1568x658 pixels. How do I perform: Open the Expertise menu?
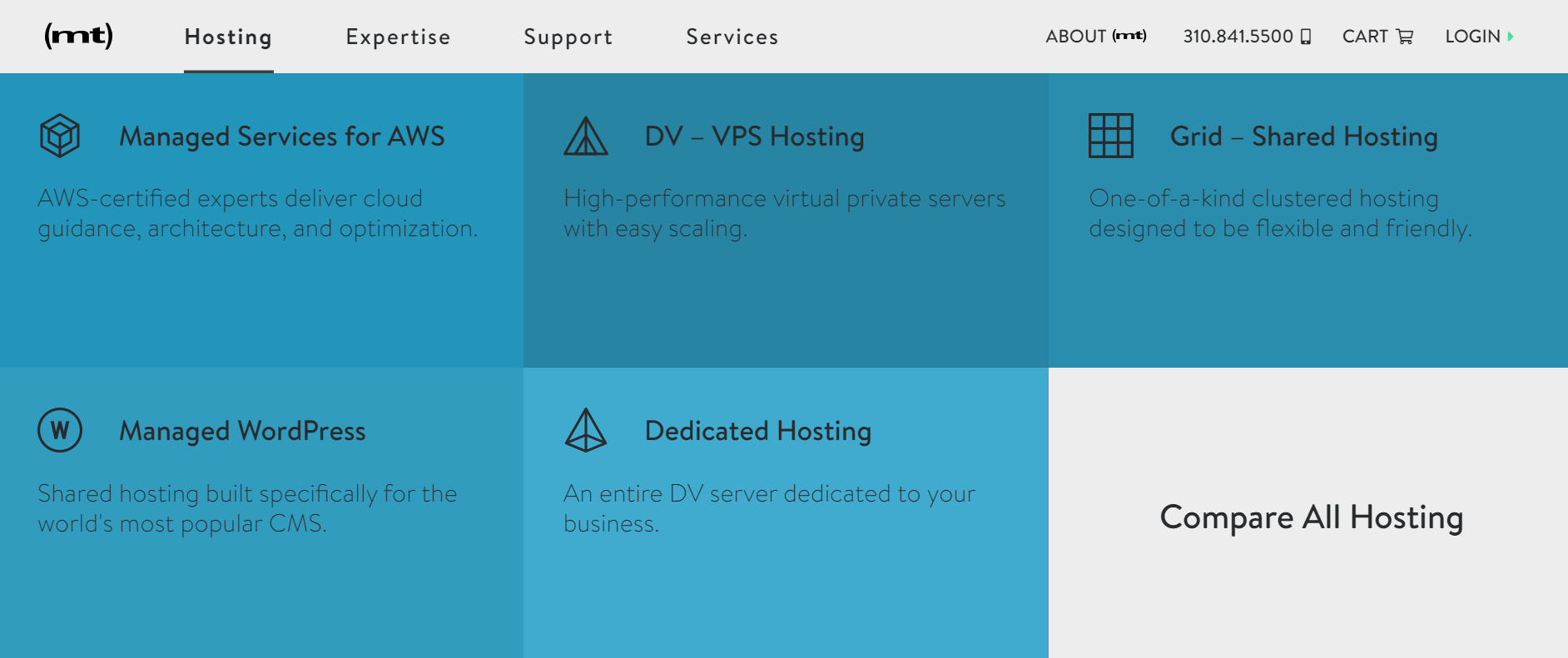coord(399,37)
